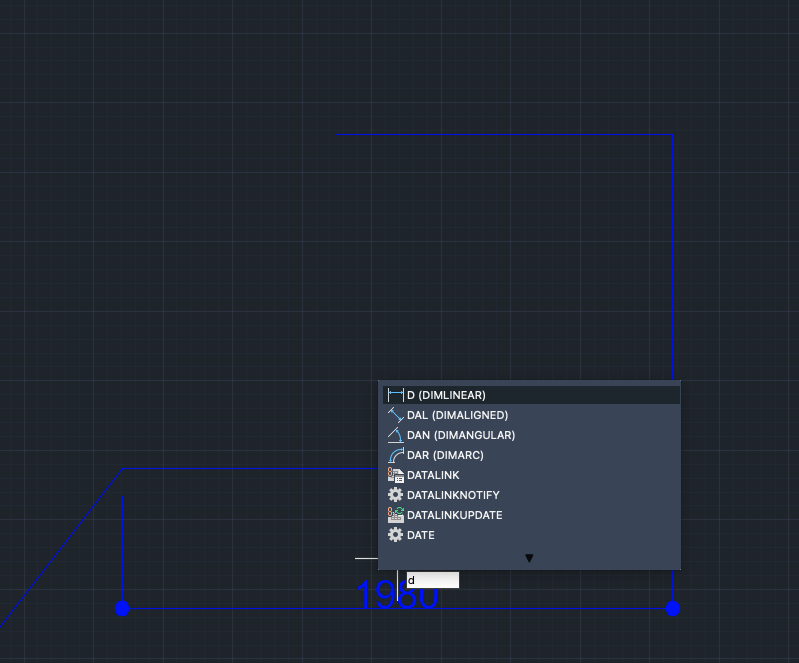Screen dimensions: 799x663
Task: Choose the DATALINKNOTIFY command text
Action: (453, 495)
